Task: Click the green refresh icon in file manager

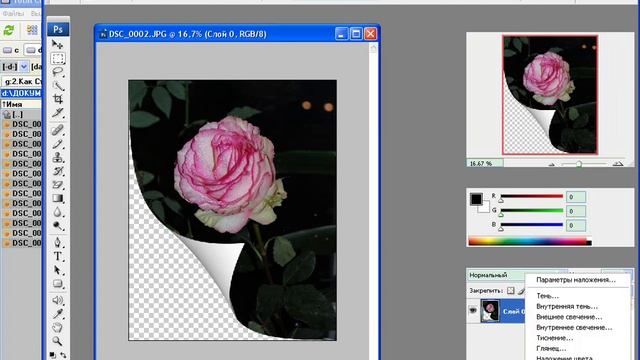Action: [x=9, y=30]
